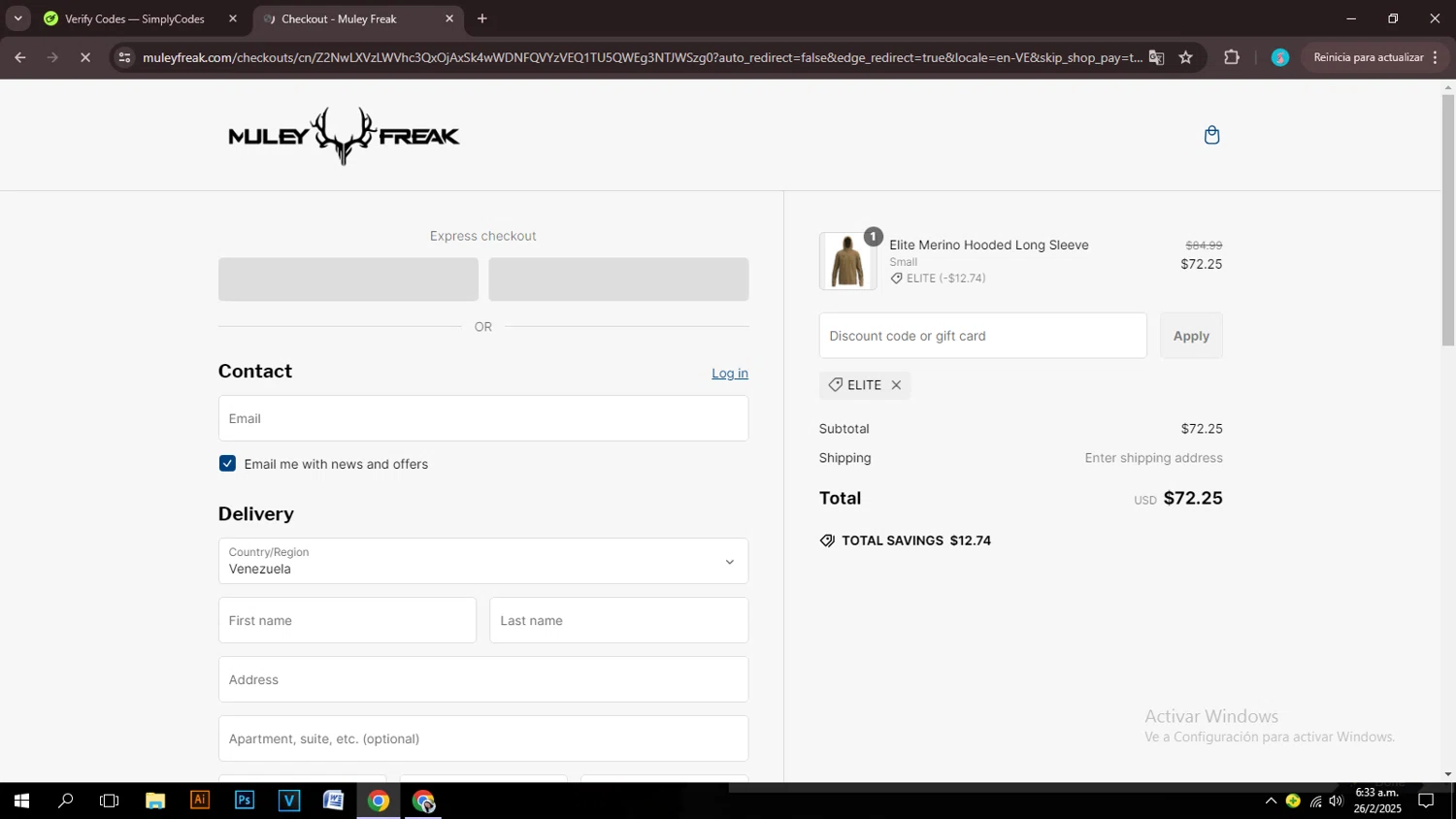Open the volume control in system tray
Screen dimensions: 1456x819
tap(1337, 801)
